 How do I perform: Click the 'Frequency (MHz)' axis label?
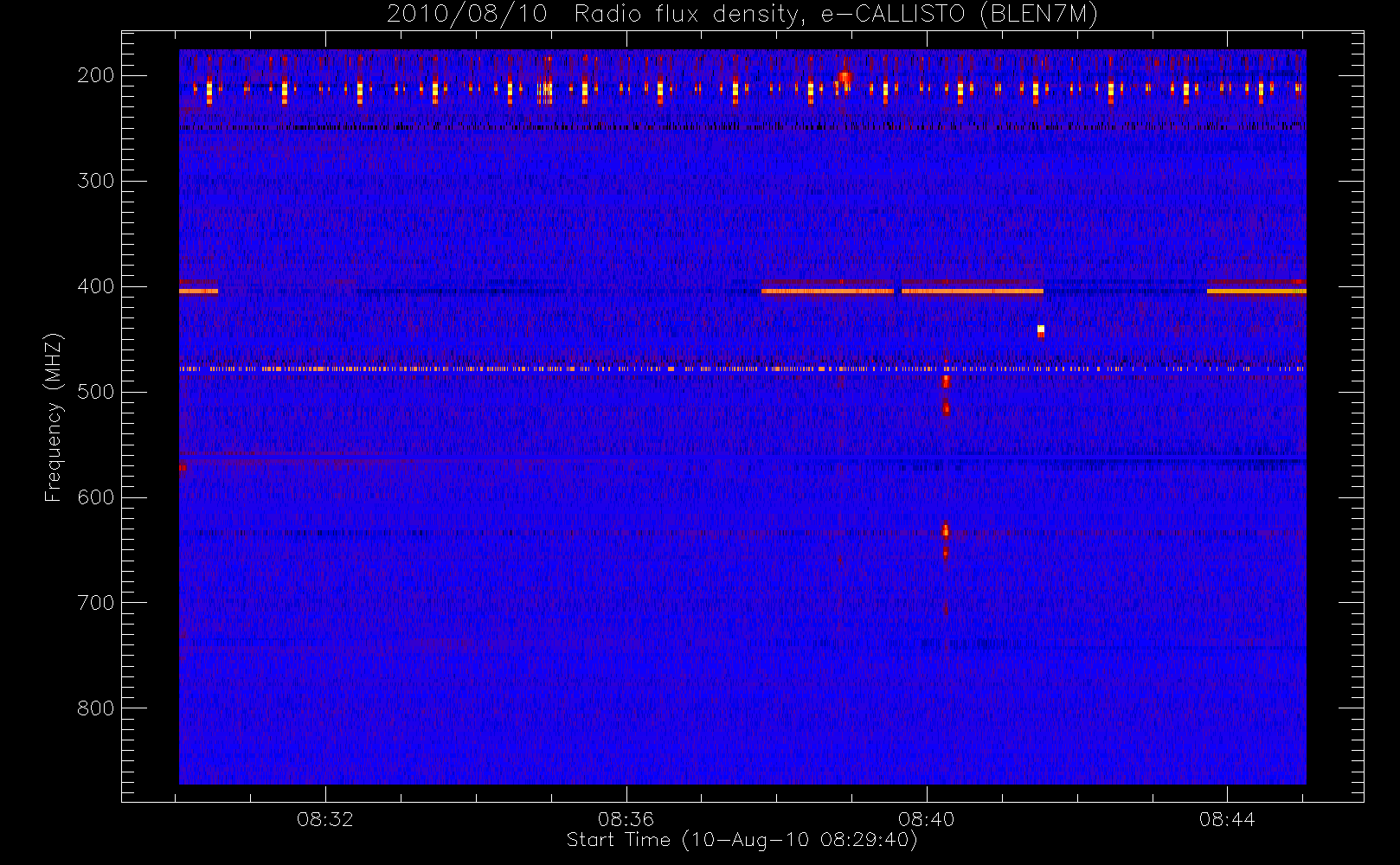coord(54,418)
